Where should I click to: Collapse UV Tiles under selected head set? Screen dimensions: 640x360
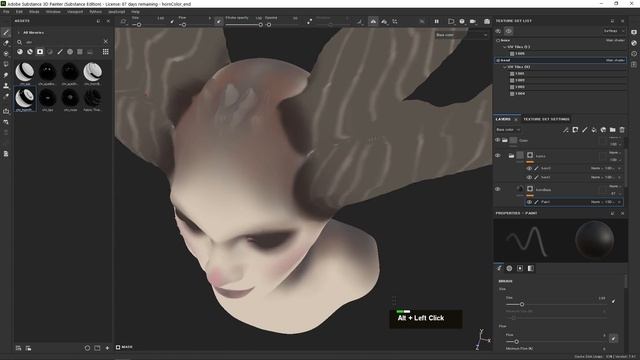(504, 67)
